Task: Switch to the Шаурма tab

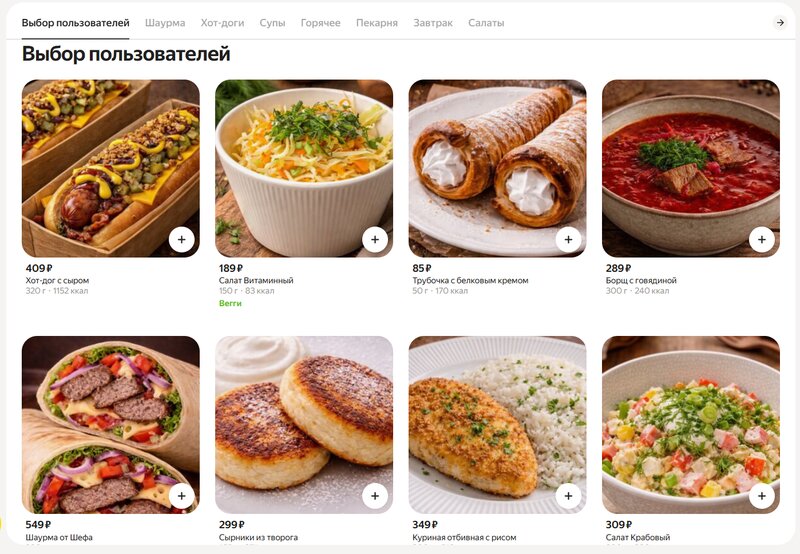Action: point(165,23)
